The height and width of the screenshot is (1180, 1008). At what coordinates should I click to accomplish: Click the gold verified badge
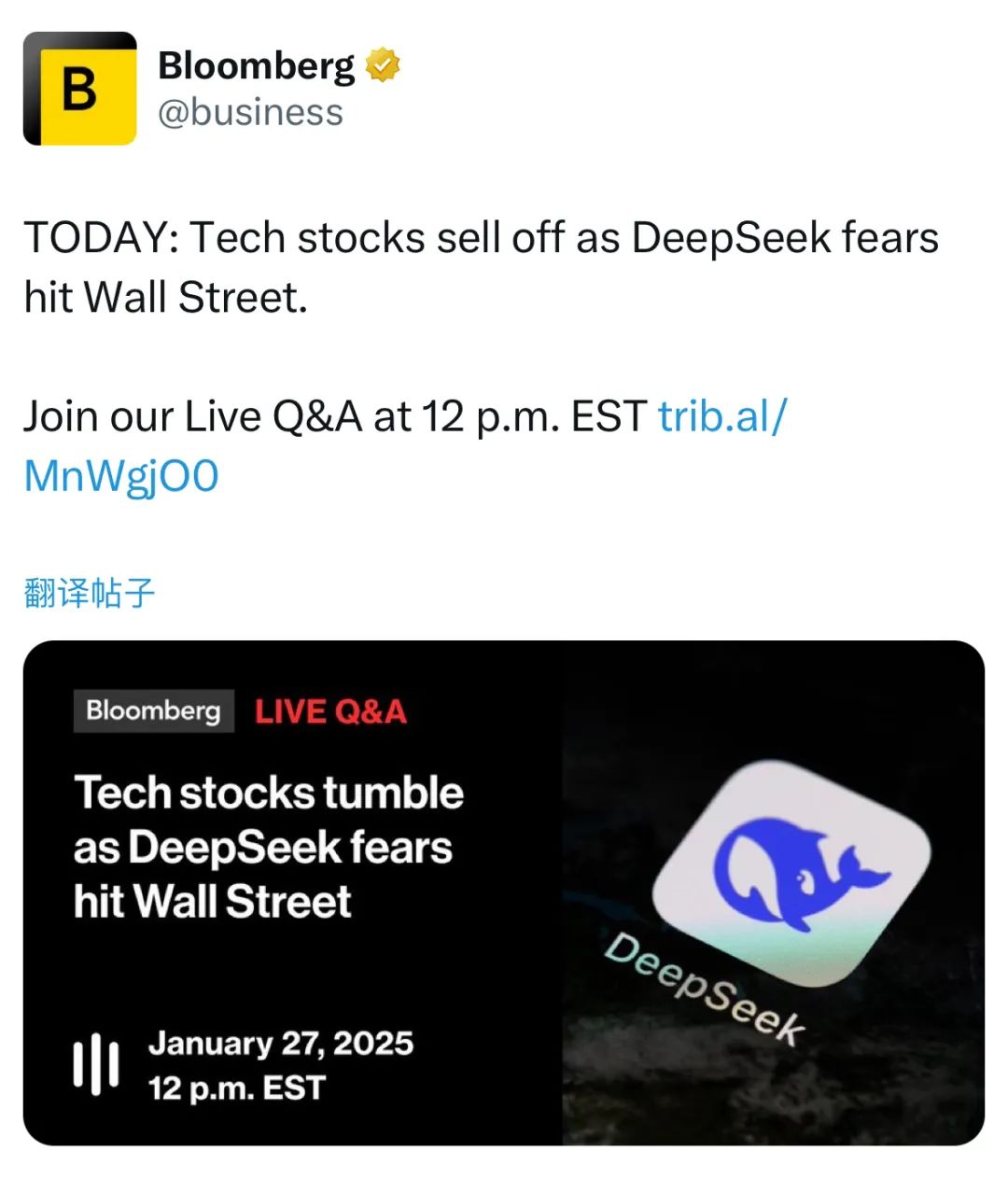[x=383, y=65]
